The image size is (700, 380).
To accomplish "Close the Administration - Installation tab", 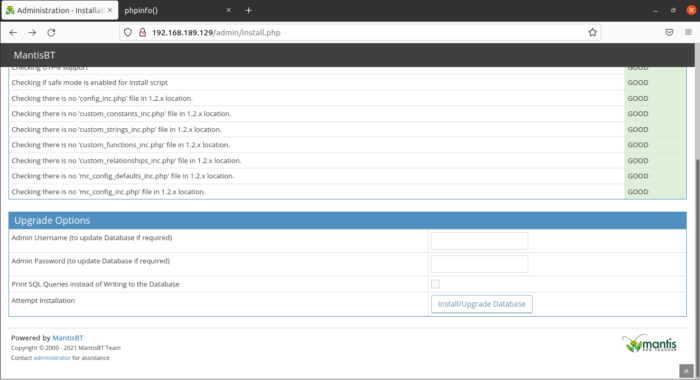I will [110, 10].
